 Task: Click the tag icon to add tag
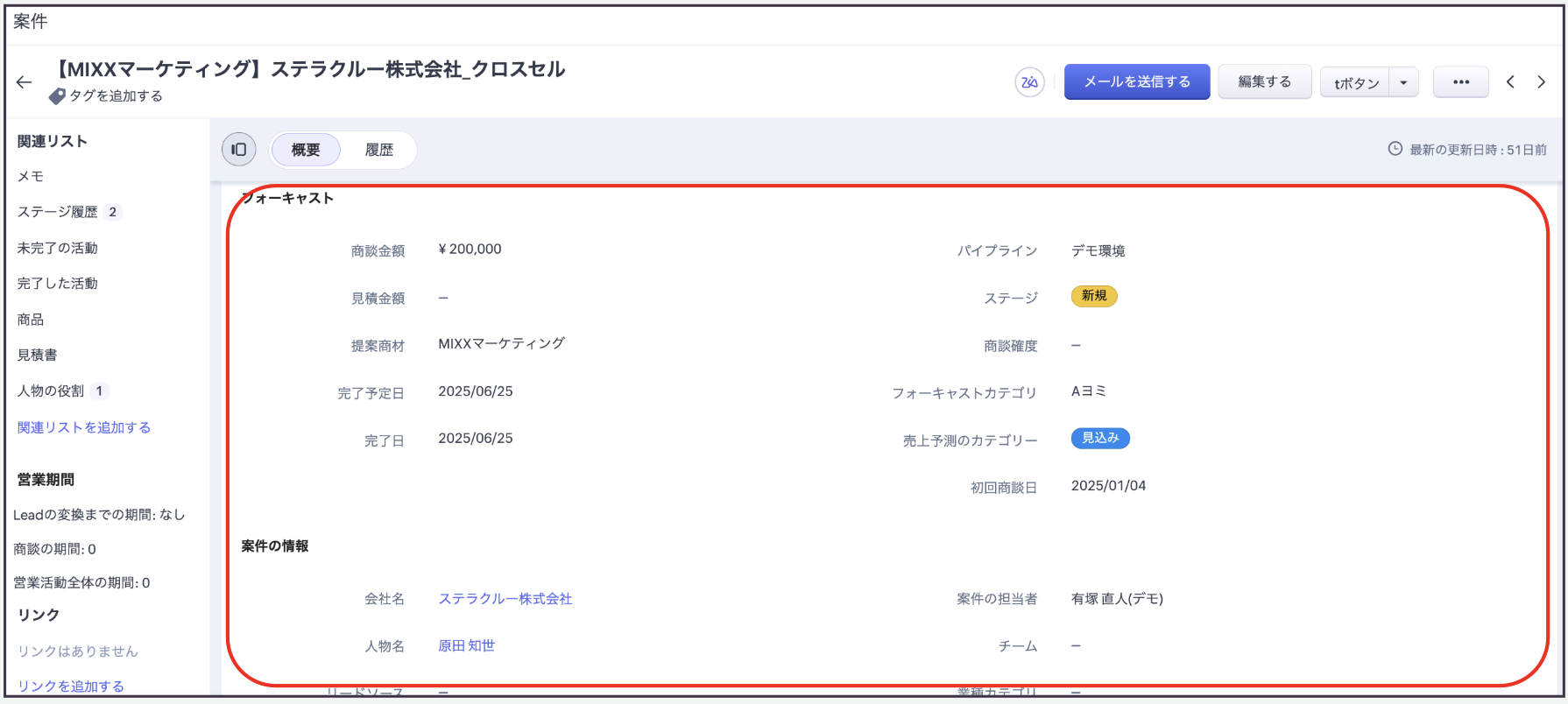57,96
